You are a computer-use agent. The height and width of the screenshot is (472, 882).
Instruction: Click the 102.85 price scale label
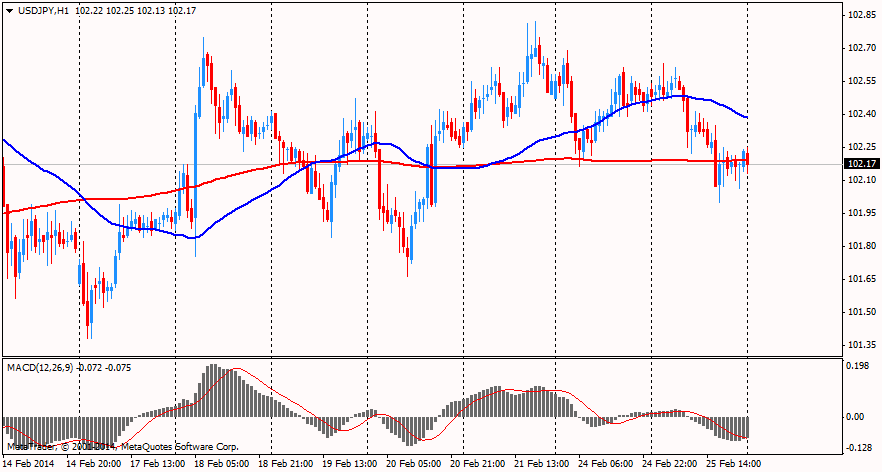(861, 15)
